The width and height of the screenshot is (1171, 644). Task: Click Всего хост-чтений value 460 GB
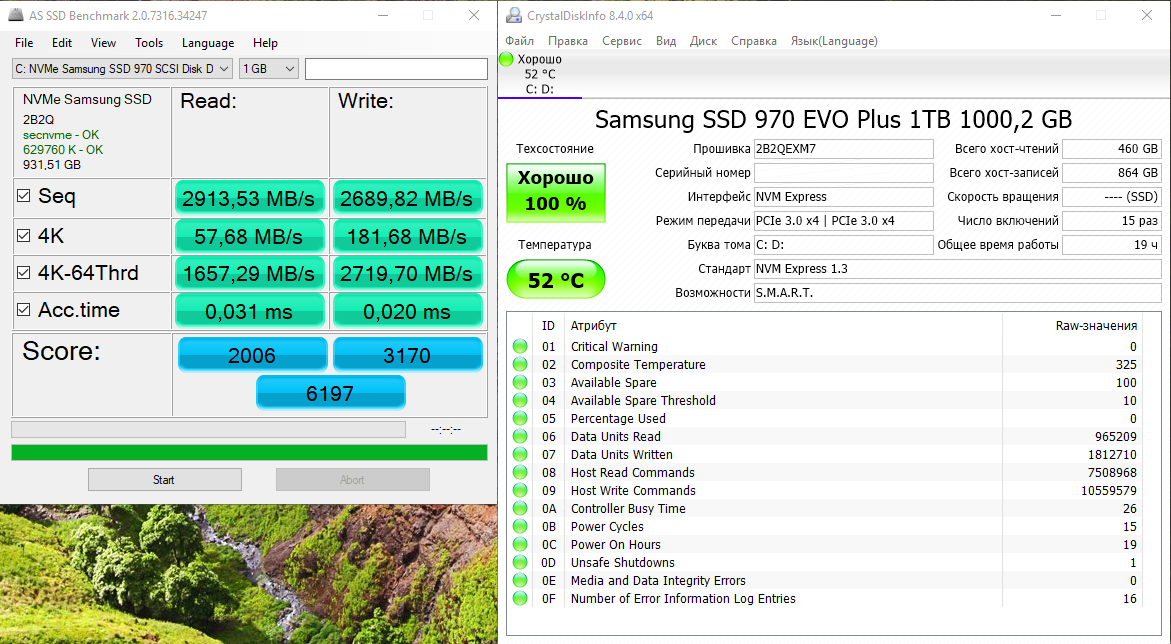click(1112, 149)
